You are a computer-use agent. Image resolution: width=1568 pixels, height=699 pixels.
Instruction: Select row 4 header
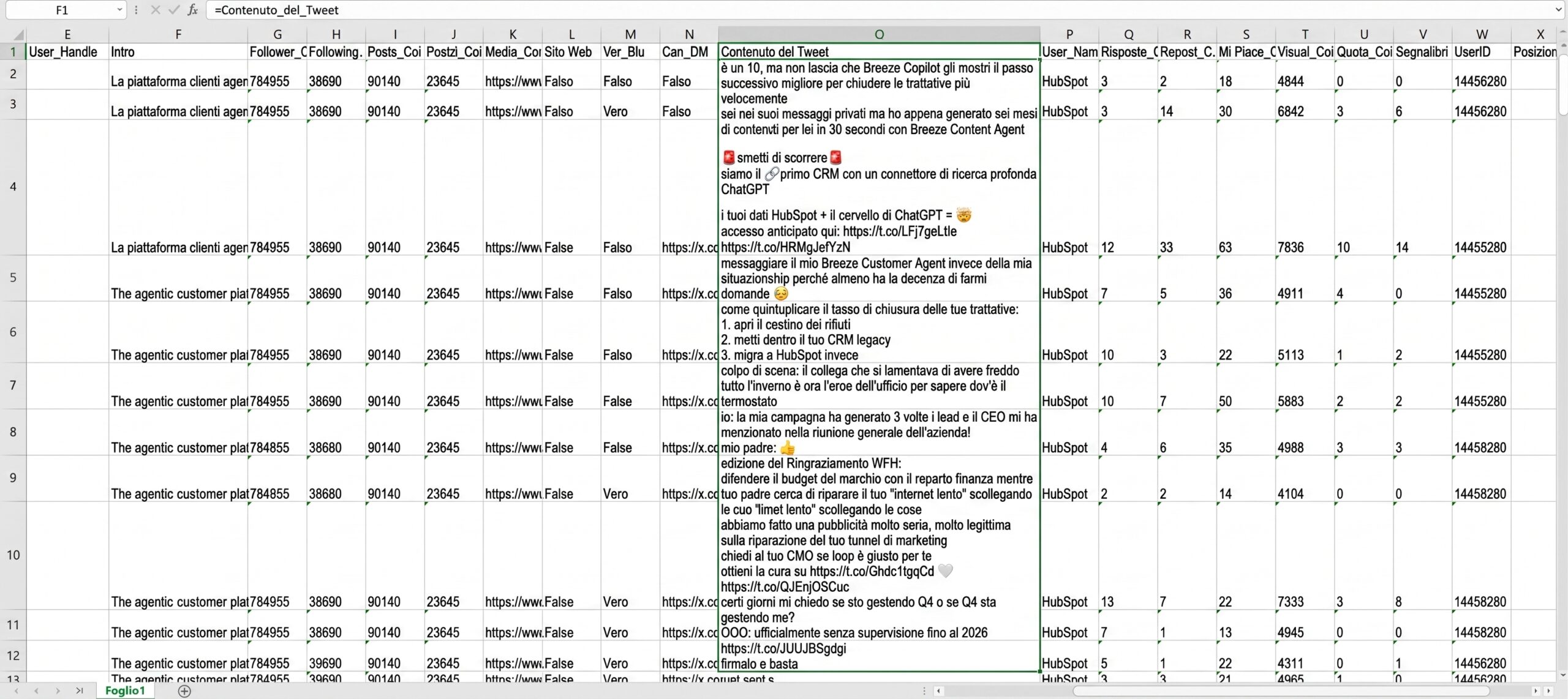click(13, 187)
